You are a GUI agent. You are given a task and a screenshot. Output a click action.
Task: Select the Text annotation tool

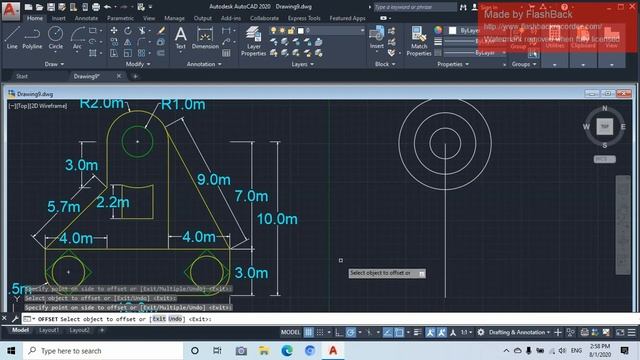[x=180, y=38]
